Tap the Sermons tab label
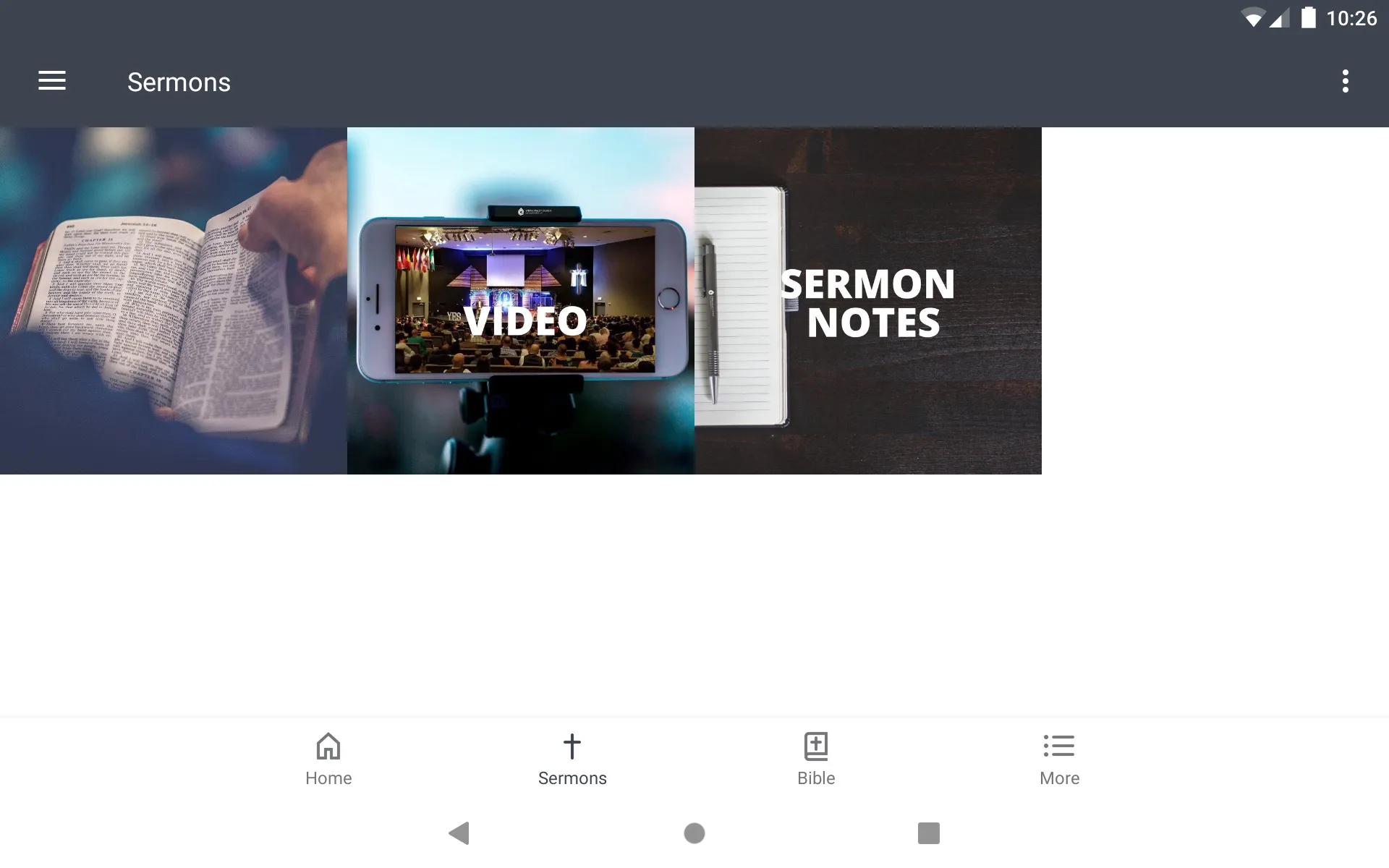Screen dimensions: 1389x868 coord(572,778)
